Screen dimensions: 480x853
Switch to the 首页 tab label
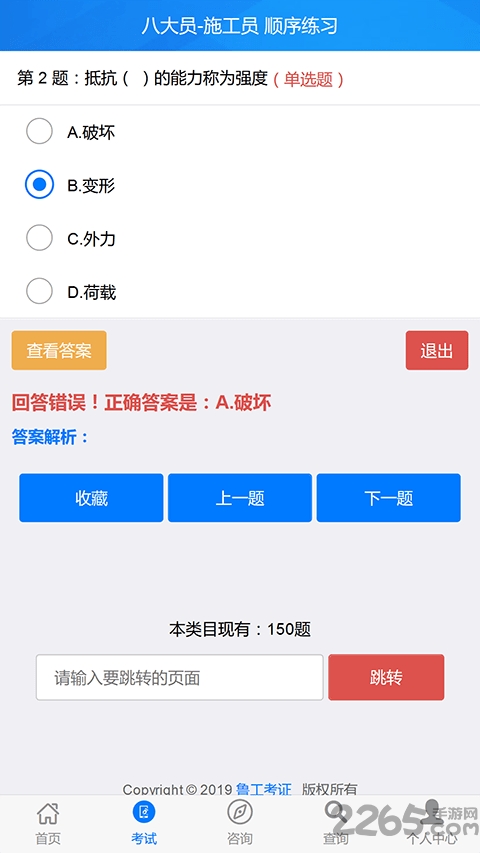coord(48,838)
